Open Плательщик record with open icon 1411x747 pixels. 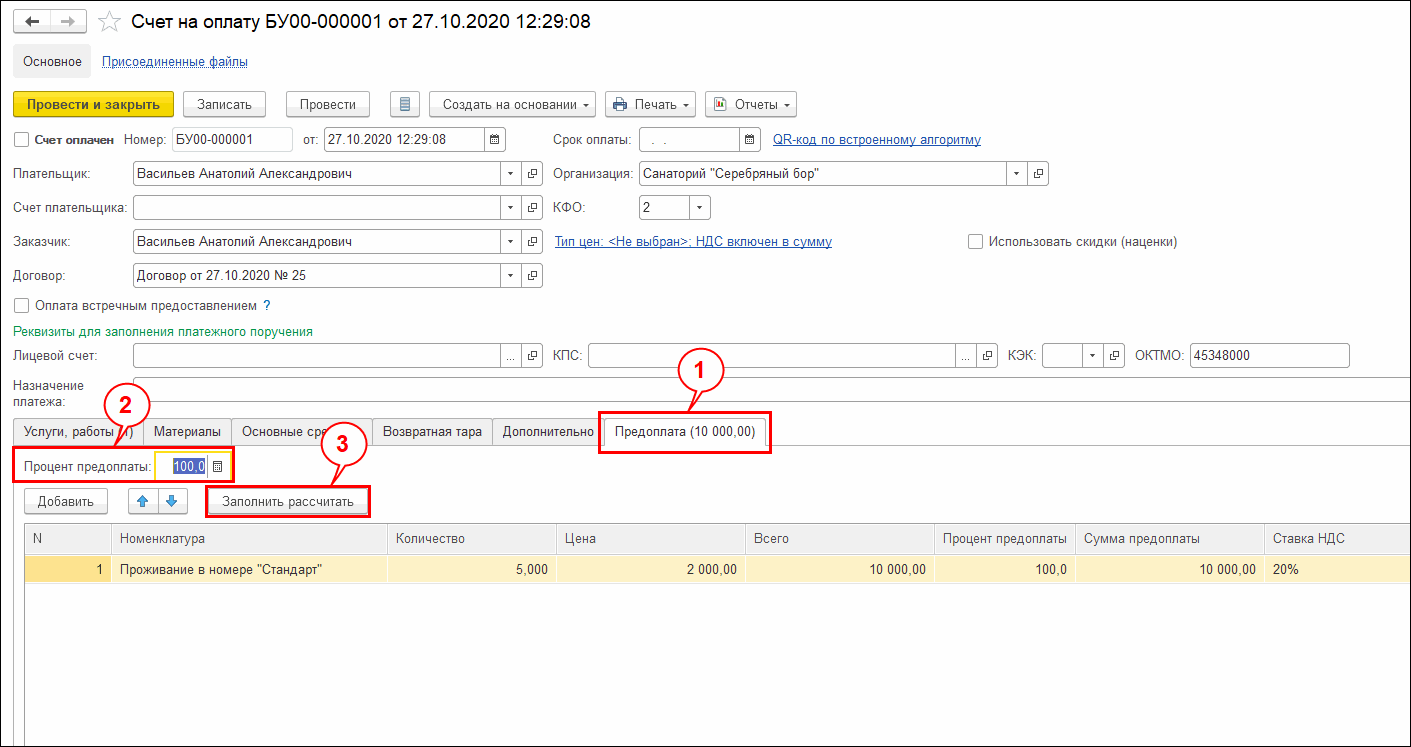533,174
